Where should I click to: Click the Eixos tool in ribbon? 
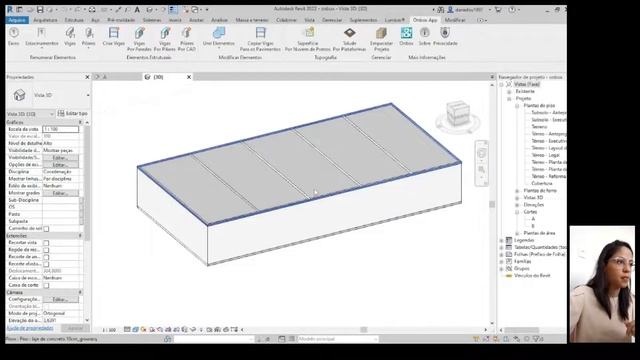point(13,36)
